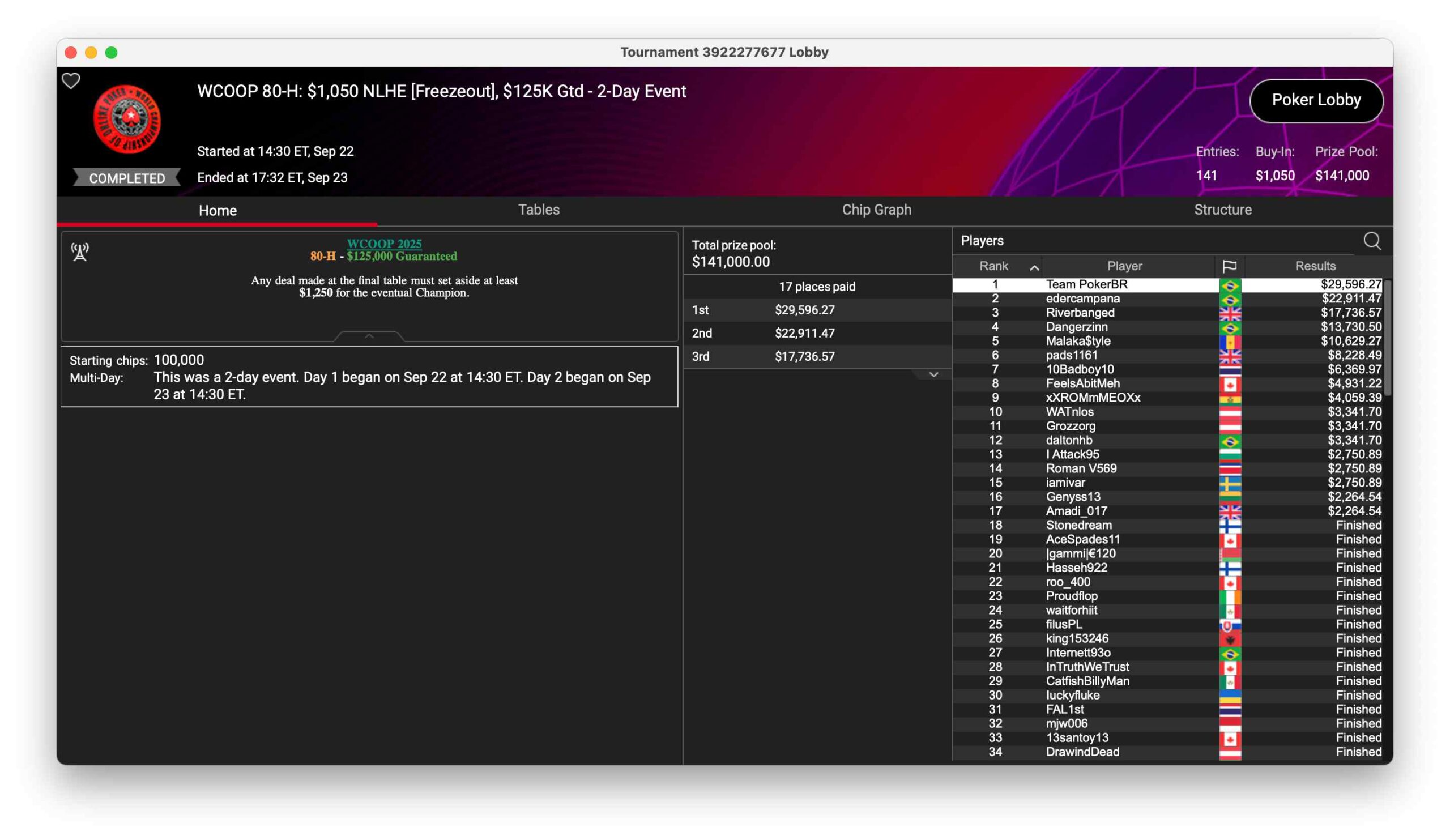1450x840 pixels.
Task: Sort by the Player column header
Action: pos(1124,266)
